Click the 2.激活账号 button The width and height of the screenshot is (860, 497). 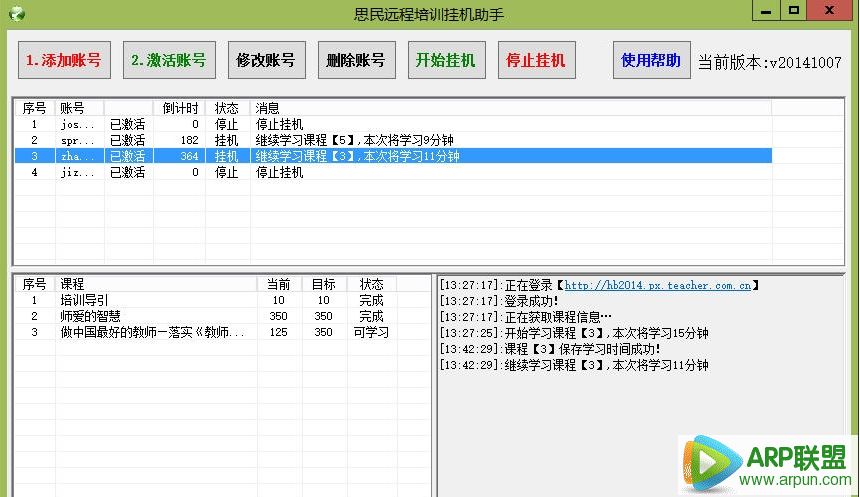click(169, 60)
